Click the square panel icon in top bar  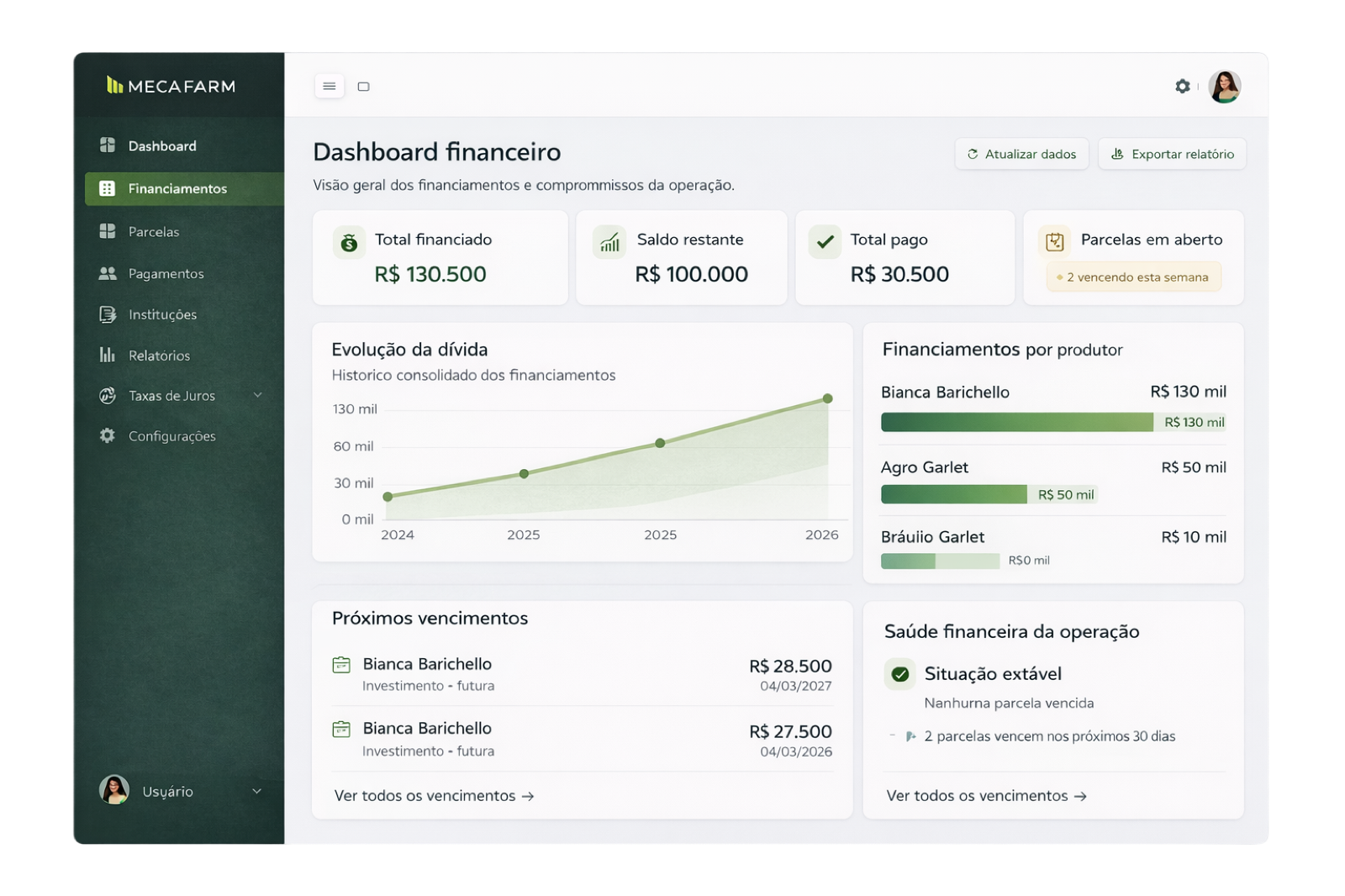coord(364,87)
